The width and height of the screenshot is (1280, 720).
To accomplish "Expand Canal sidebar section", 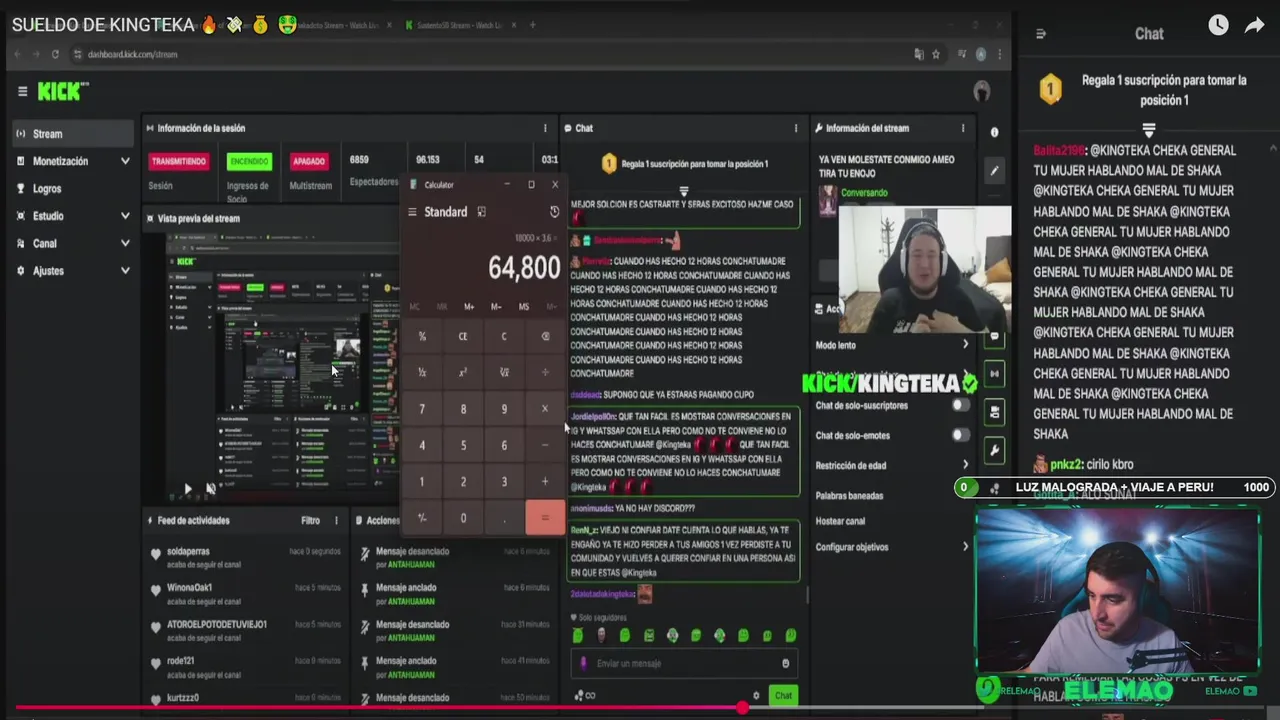I will (x=73, y=243).
